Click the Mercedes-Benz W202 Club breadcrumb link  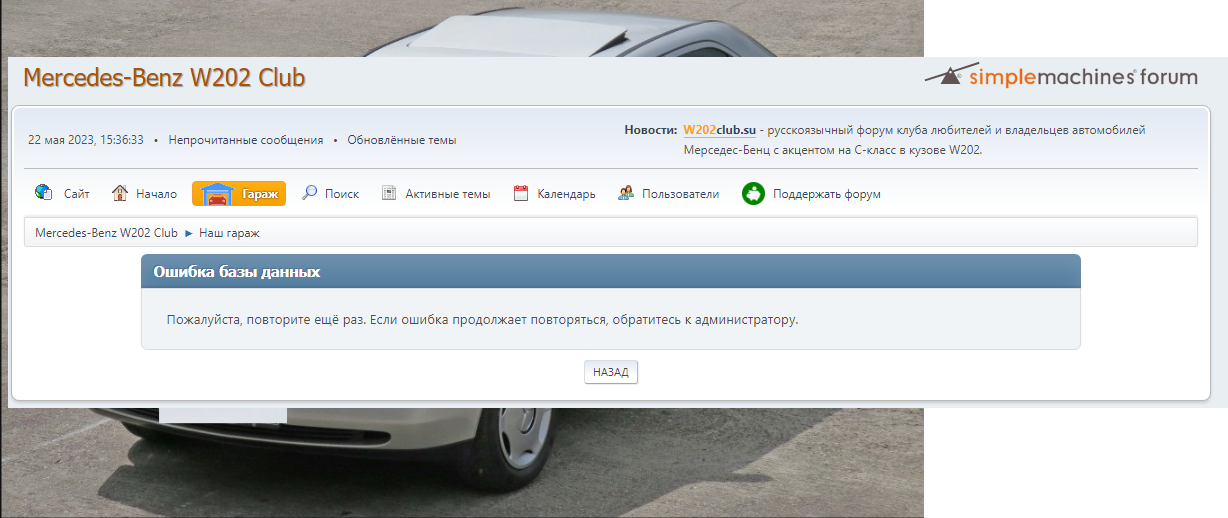[x=106, y=233]
